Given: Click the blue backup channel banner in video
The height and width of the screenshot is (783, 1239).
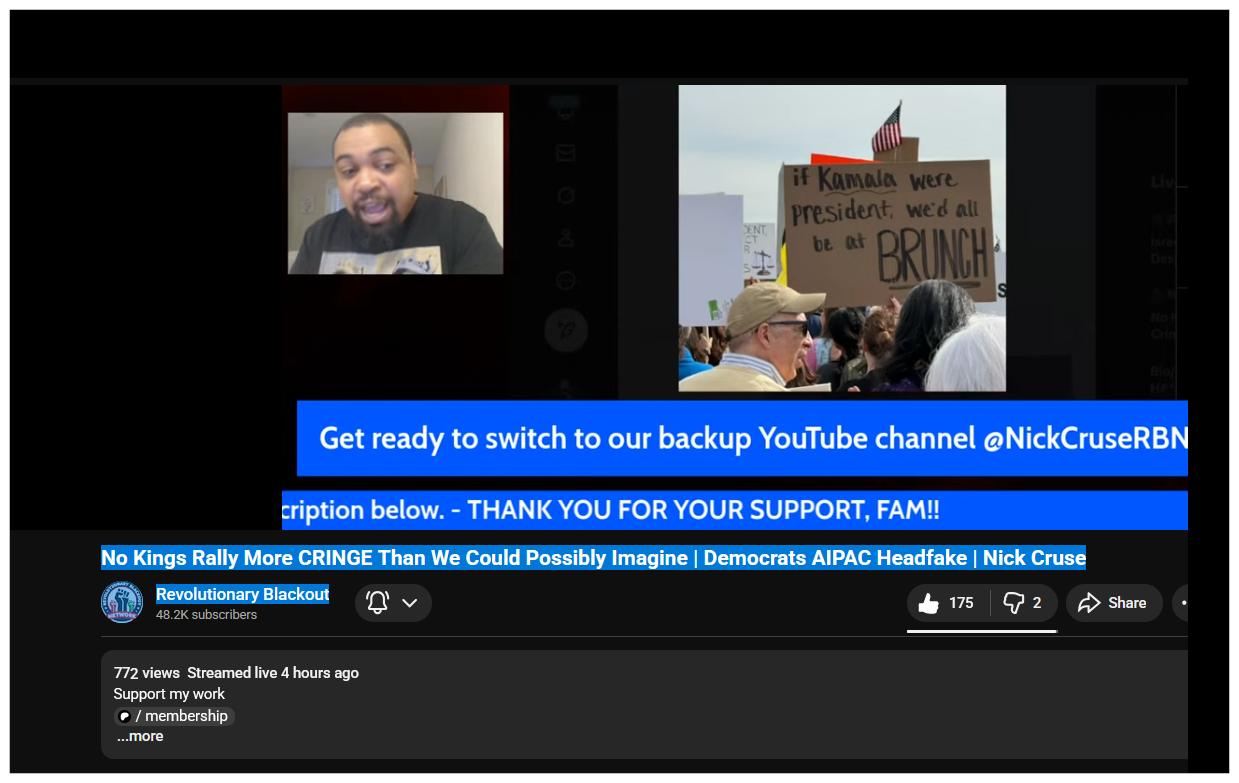Looking at the screenshot, I should (741, 438).
